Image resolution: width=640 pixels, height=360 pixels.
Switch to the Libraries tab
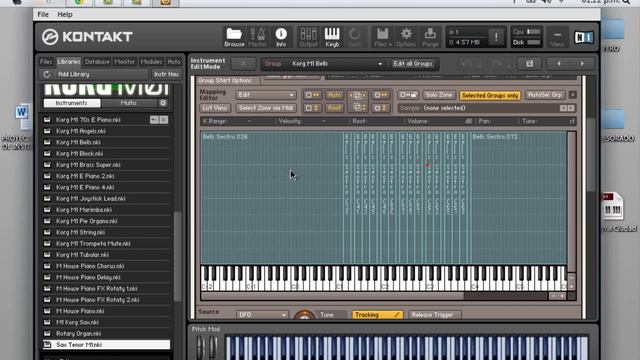[x=69, y=62]
